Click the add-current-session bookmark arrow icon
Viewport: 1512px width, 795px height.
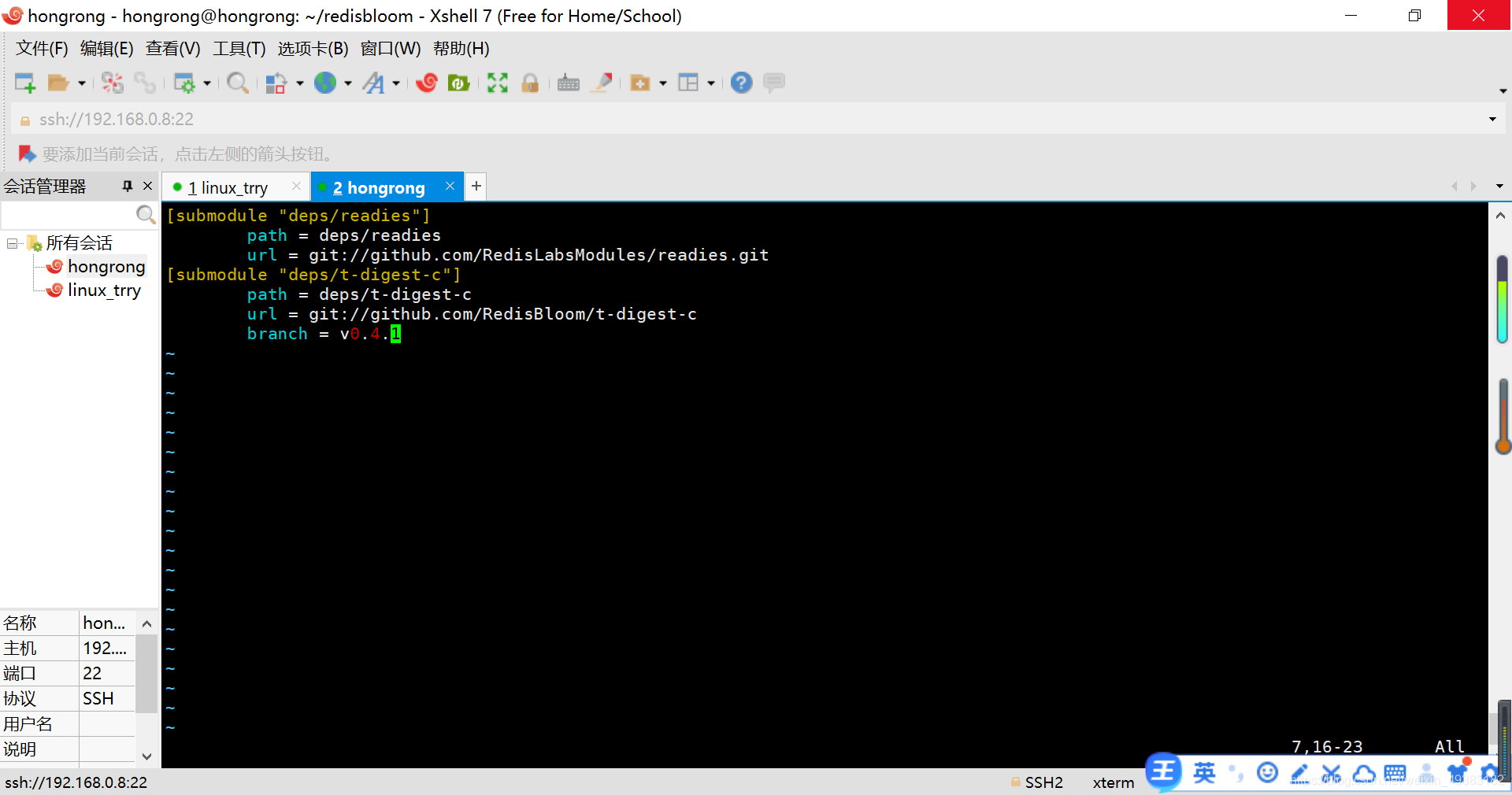pyautogui.click(x=27, y=153)
